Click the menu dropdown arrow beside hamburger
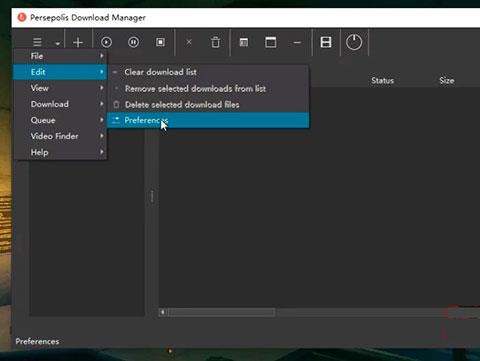The height and width of the screenshot is (361, 480). 58,43
